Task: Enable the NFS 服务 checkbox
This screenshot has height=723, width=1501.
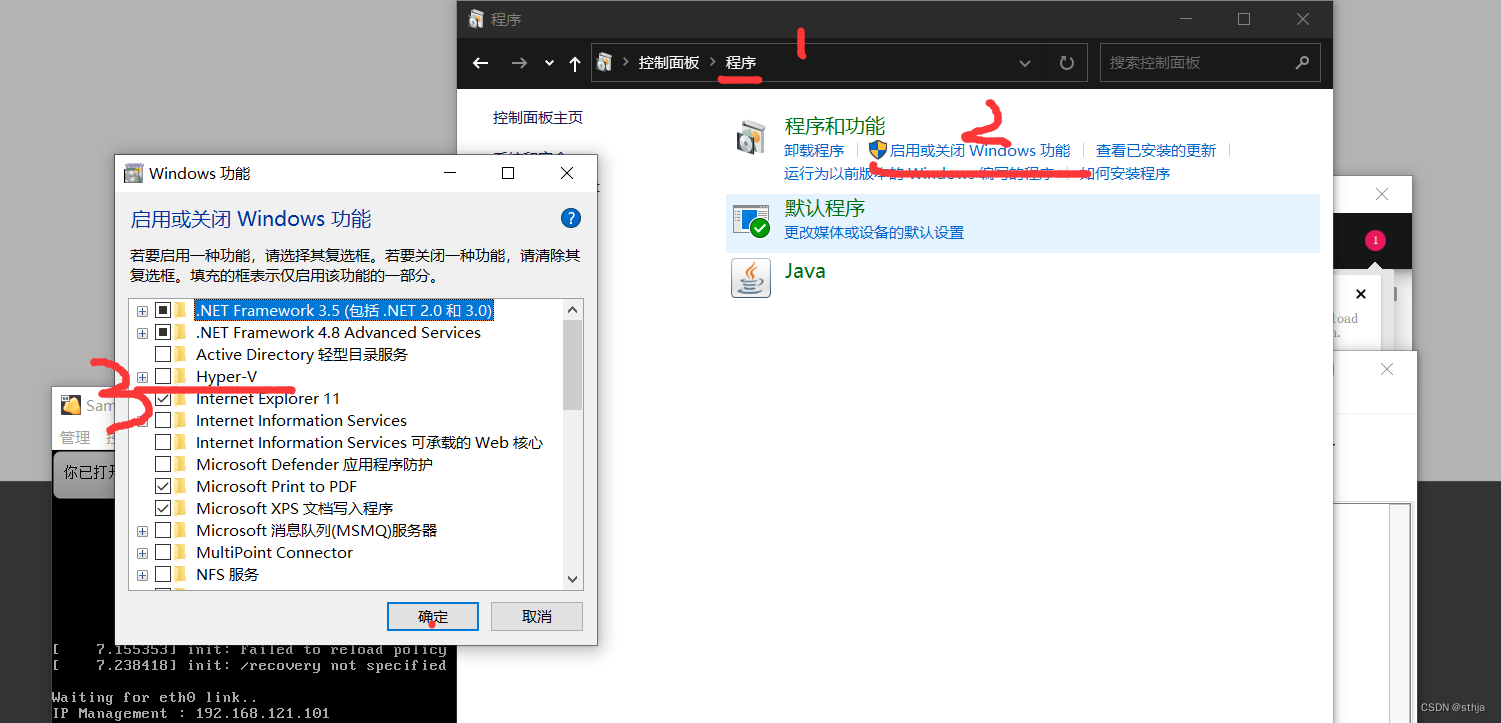Action: point(163,575)
